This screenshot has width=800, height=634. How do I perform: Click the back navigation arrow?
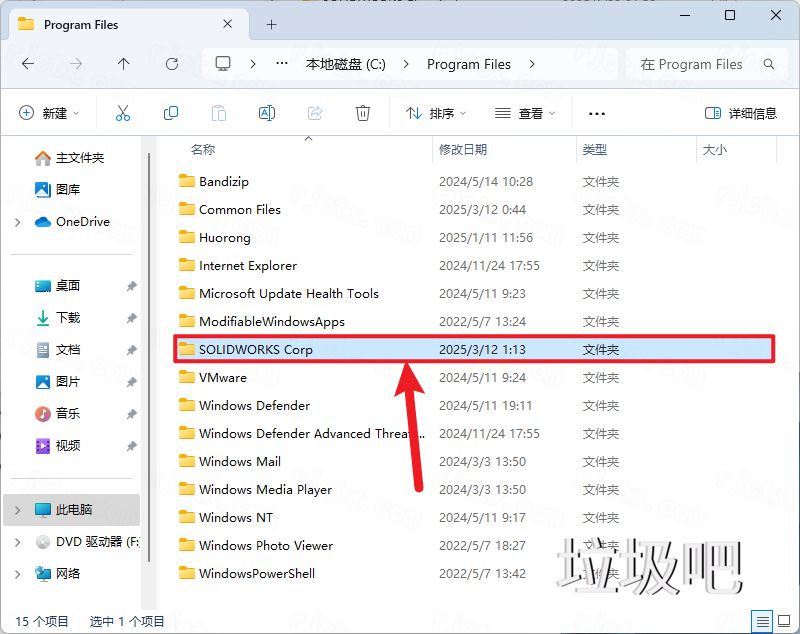click(27, 64)
